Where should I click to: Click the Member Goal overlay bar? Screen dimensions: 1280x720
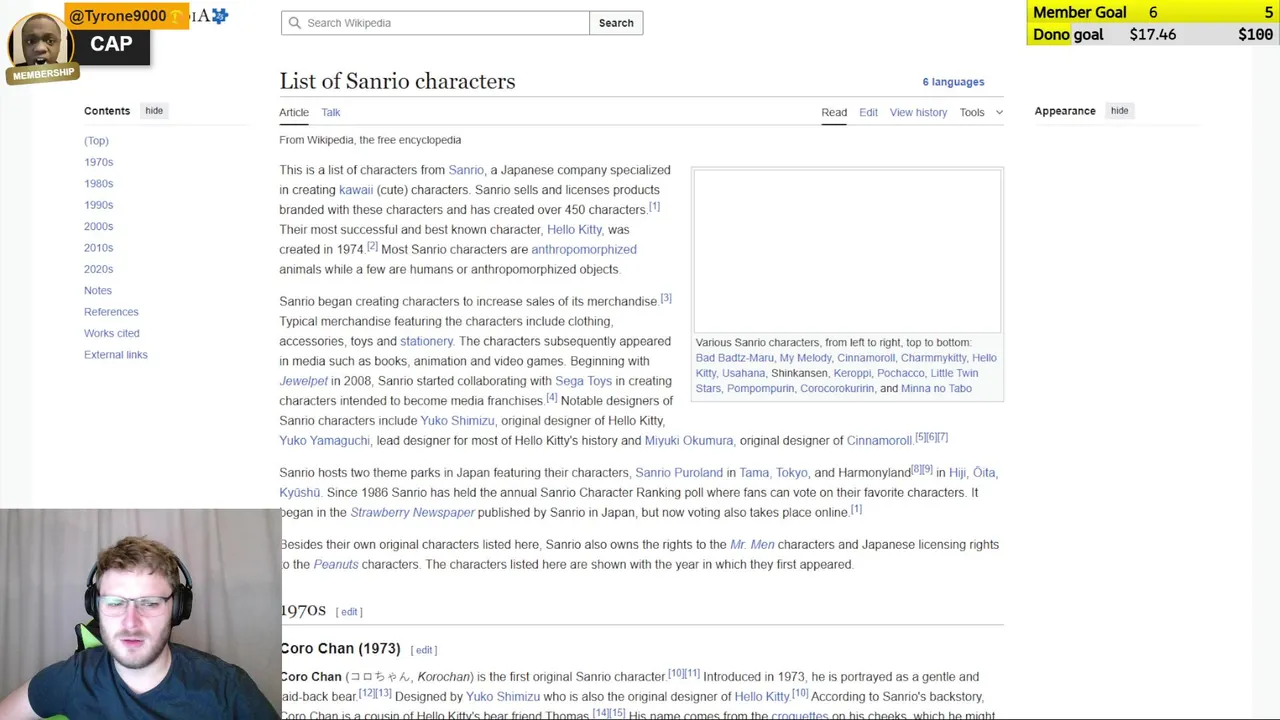(1153, 12)
